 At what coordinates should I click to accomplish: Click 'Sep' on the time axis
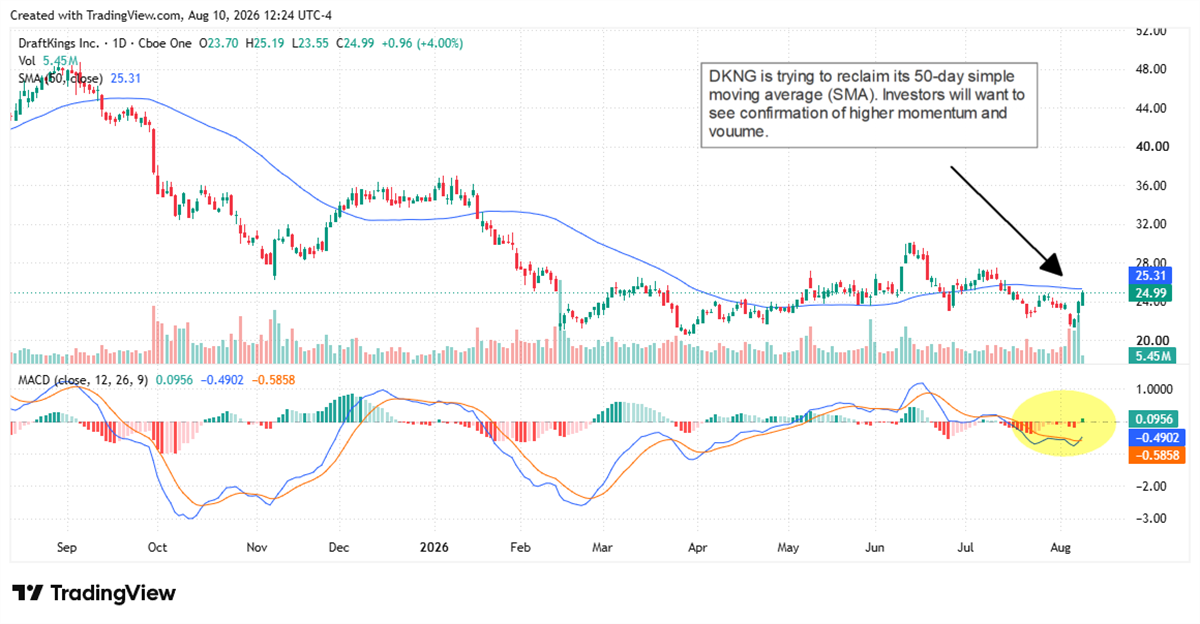[x=66, y=548]
